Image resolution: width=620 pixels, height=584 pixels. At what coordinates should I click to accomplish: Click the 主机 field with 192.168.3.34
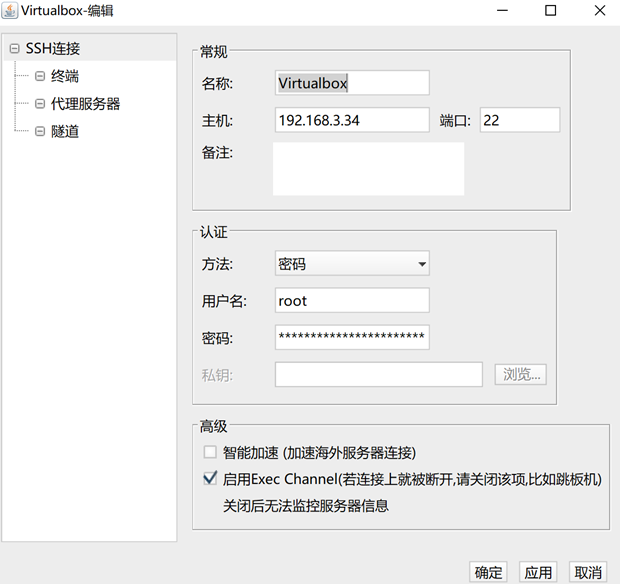(352, 121)
